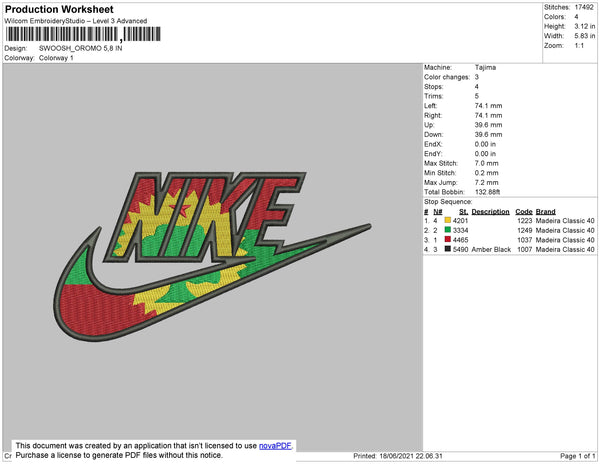Click the Zoom value '1:1'
This screenshot has width=600, height=464.
coord(579,46)
